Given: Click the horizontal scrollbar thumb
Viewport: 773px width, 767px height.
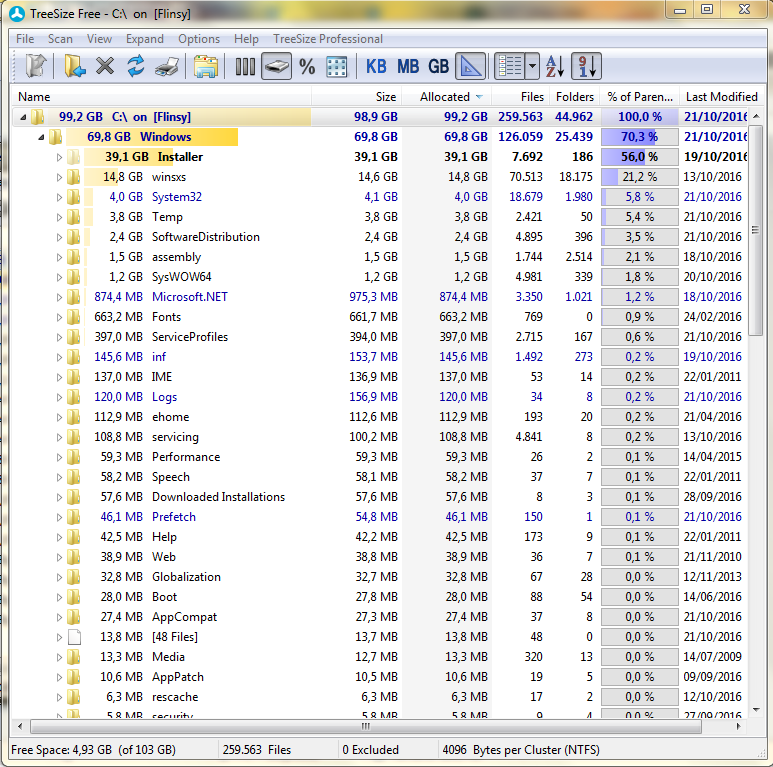Looking at the screenshot, I should tap(365, 726).
